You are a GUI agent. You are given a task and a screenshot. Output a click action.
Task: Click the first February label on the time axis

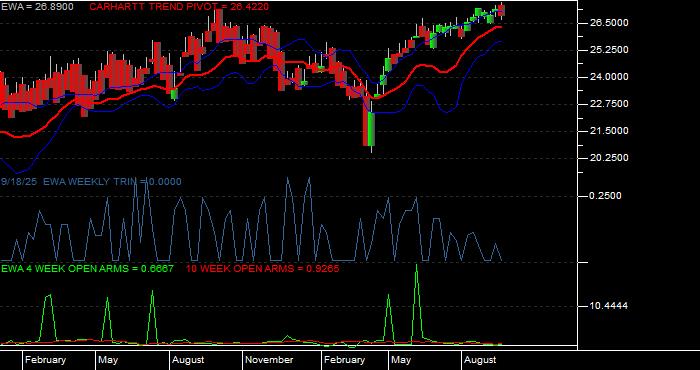point(45,360)
